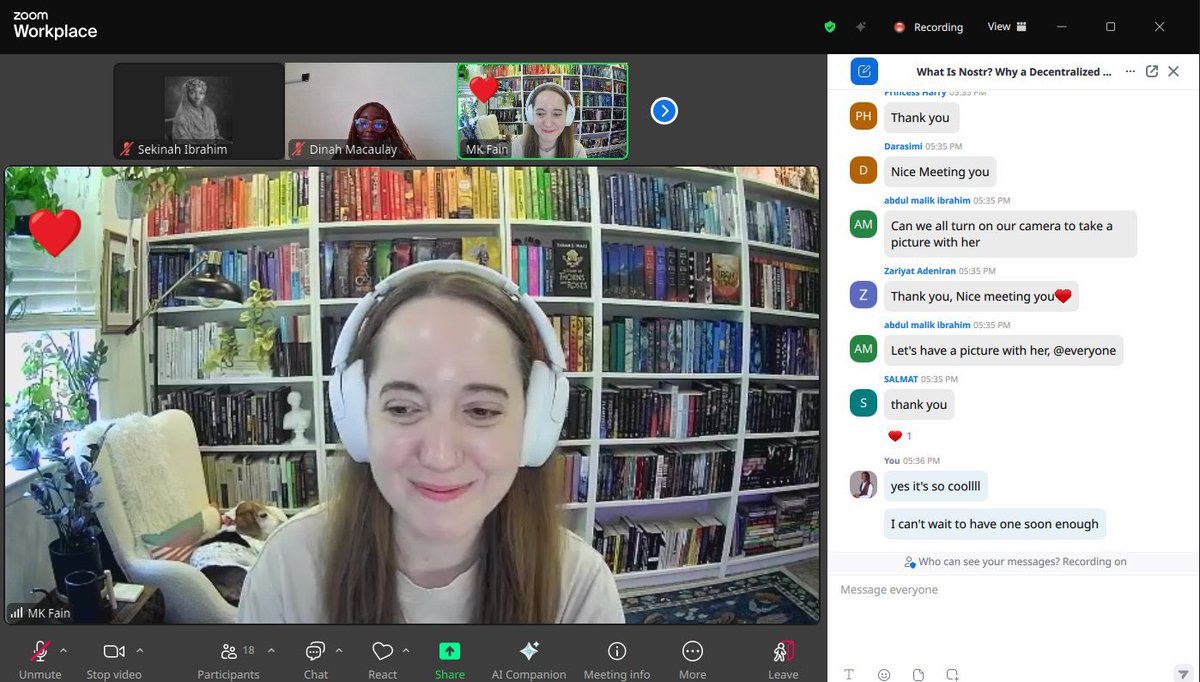Click the message 'Nice Meeting you'
1200x682 pixels.
point(940,171)
